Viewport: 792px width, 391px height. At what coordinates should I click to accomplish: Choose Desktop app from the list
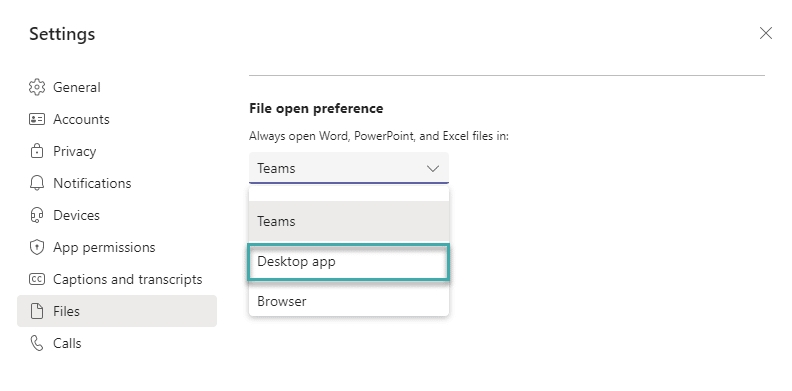(x=349, y=262)
